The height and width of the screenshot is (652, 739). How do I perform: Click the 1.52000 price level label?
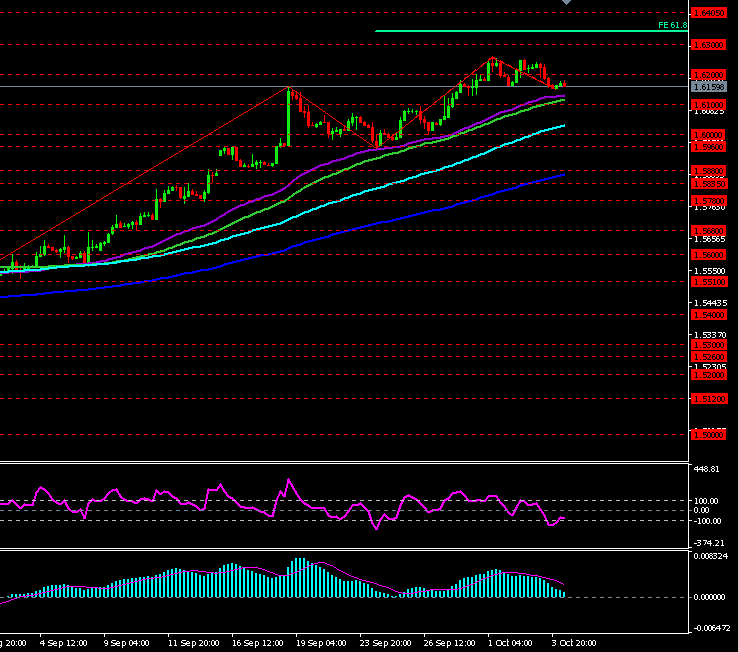pyautogui.click(x=709, y=375)
